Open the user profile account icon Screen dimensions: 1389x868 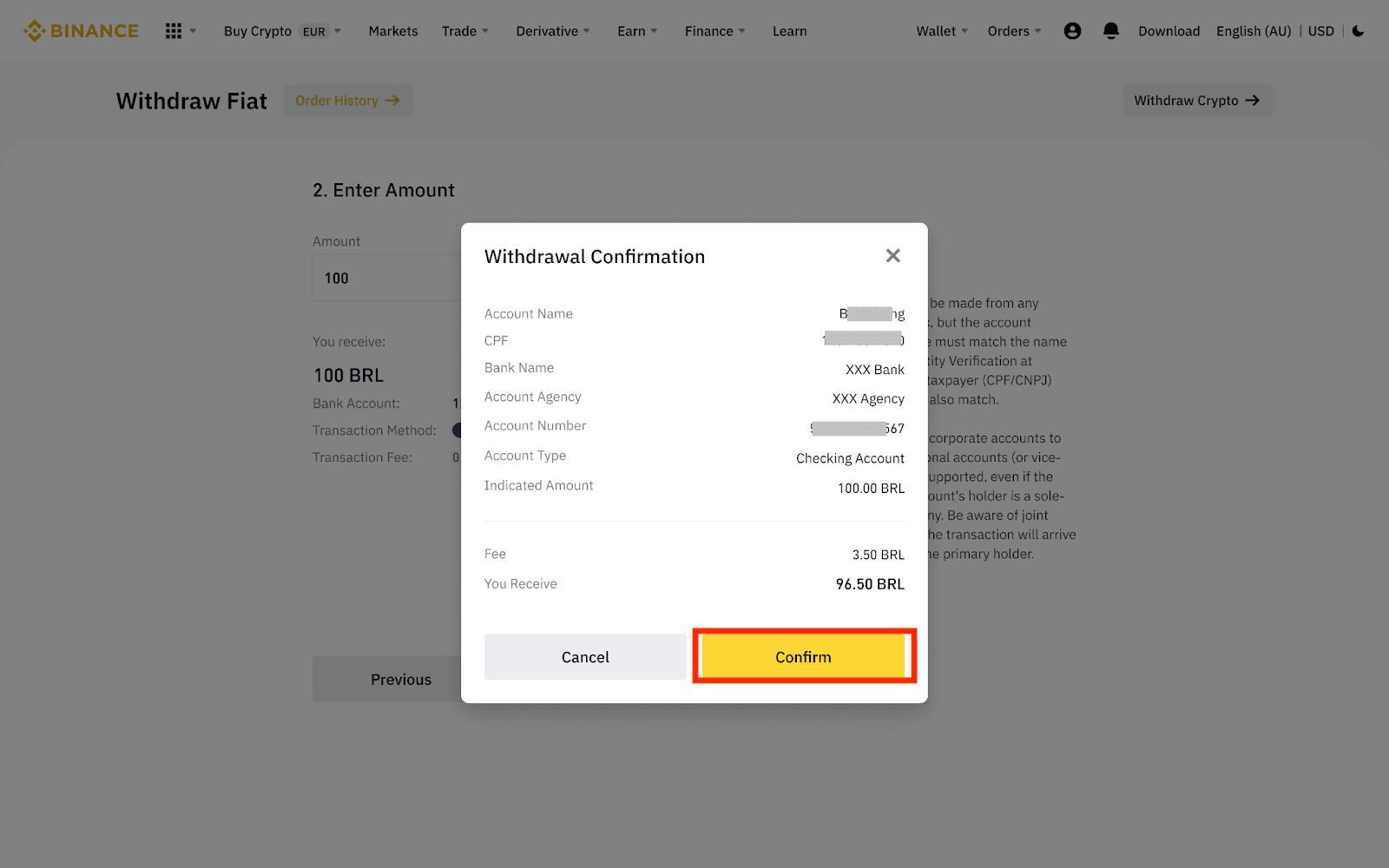point(1072,31)
